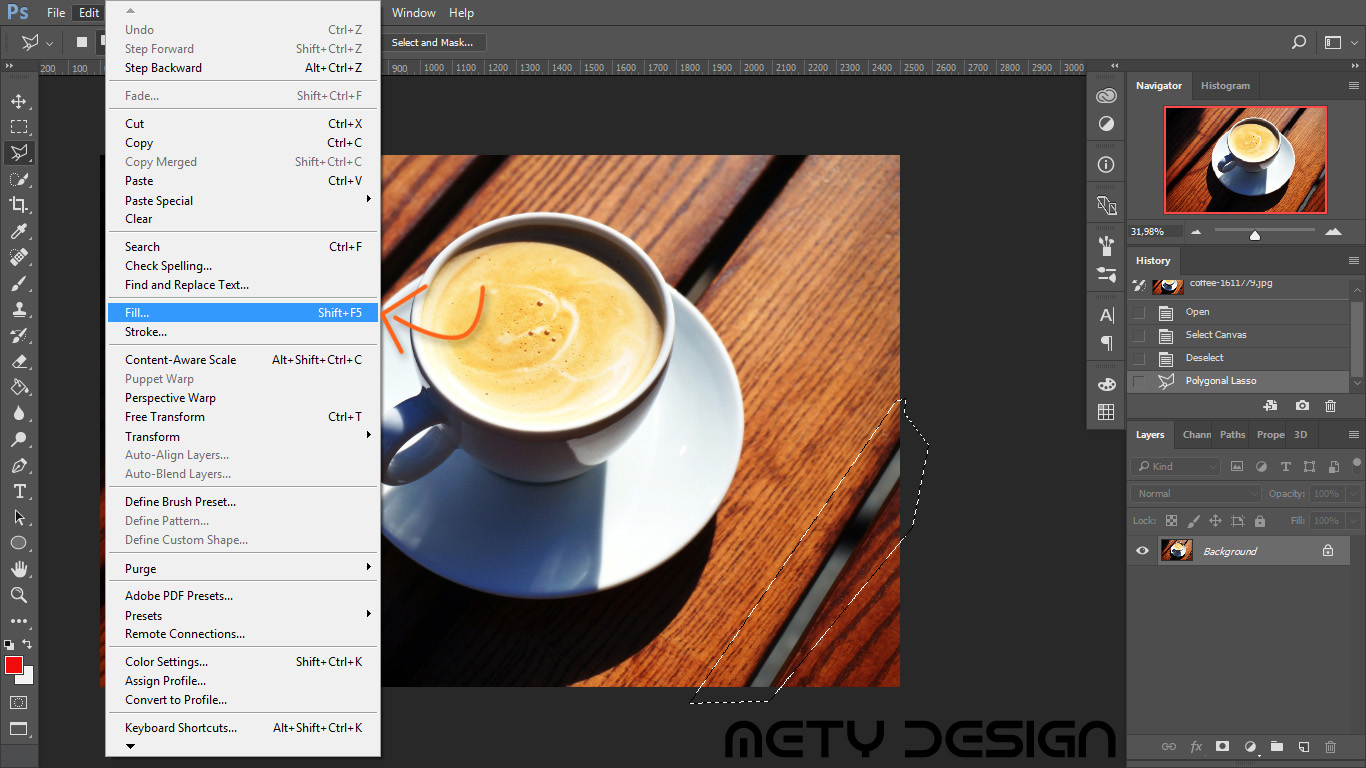Select the Type tool

[x=19, y=491]
